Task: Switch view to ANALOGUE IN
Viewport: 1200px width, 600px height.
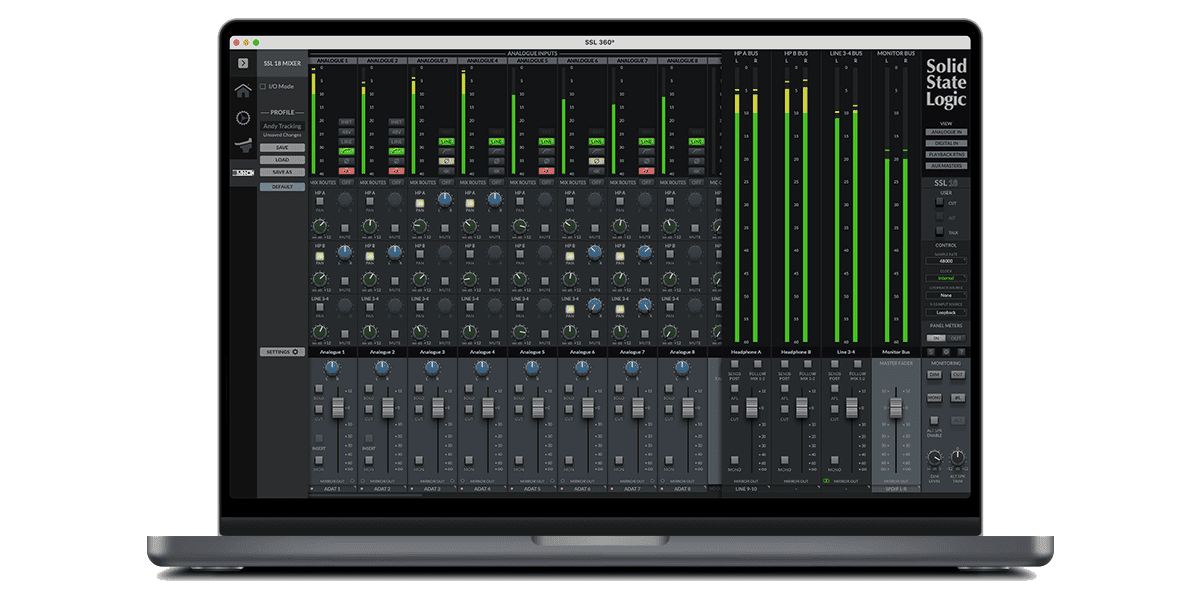Action: (x=946, y=132)
